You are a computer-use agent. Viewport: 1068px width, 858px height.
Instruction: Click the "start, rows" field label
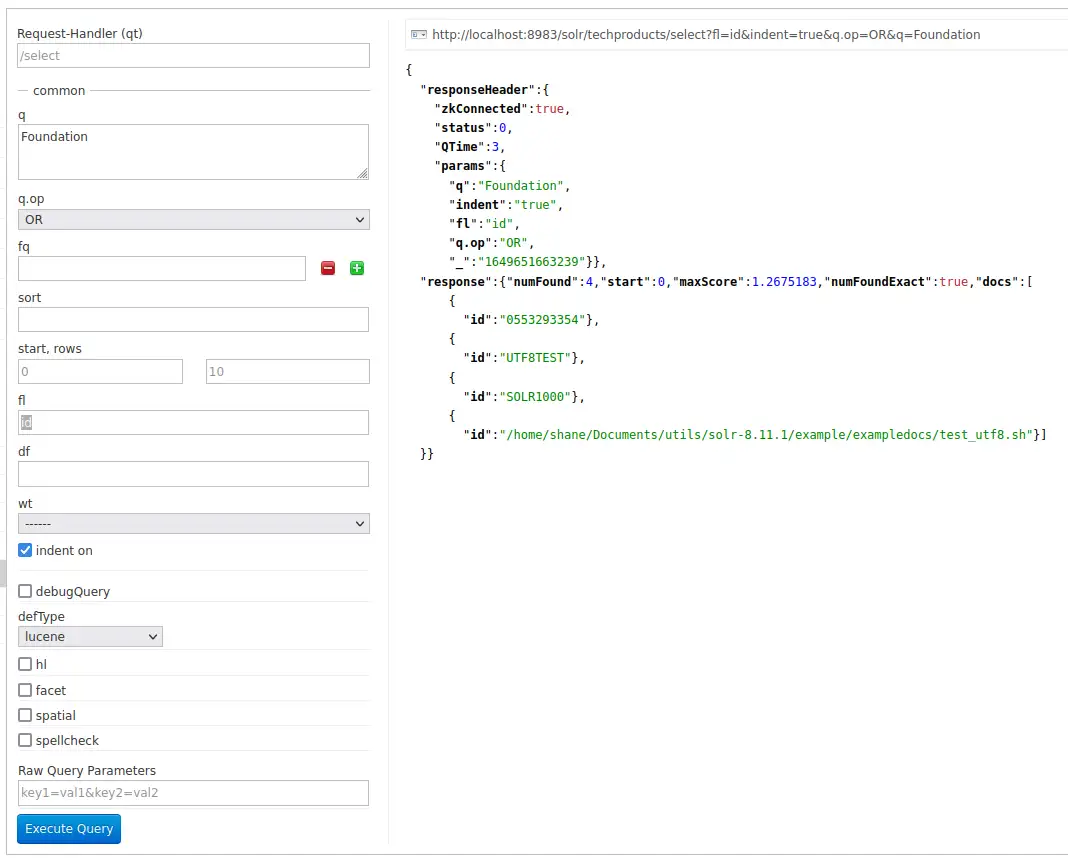[50, 349]
